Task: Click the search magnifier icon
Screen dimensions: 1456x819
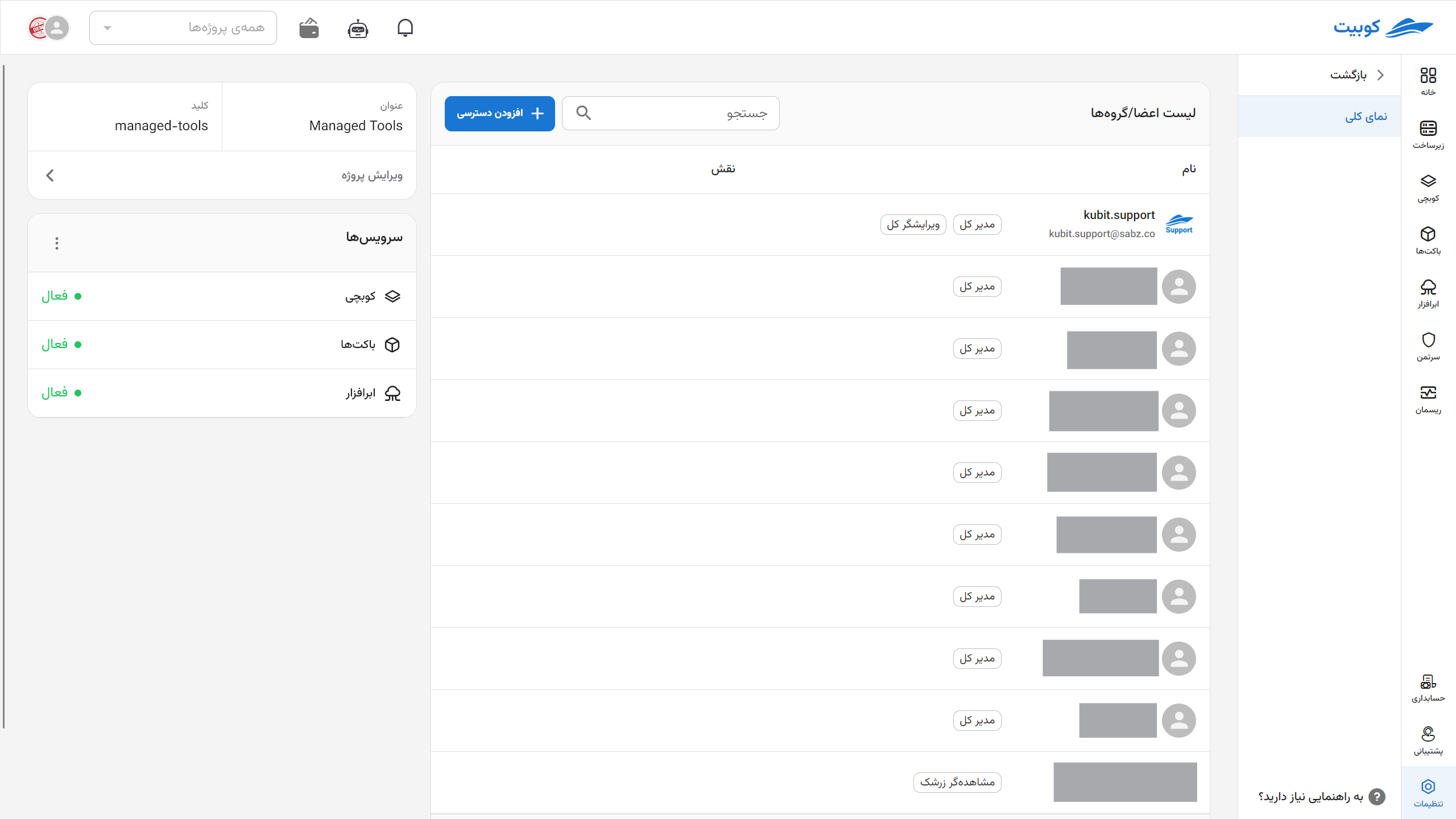Action: tap(584, 113)
